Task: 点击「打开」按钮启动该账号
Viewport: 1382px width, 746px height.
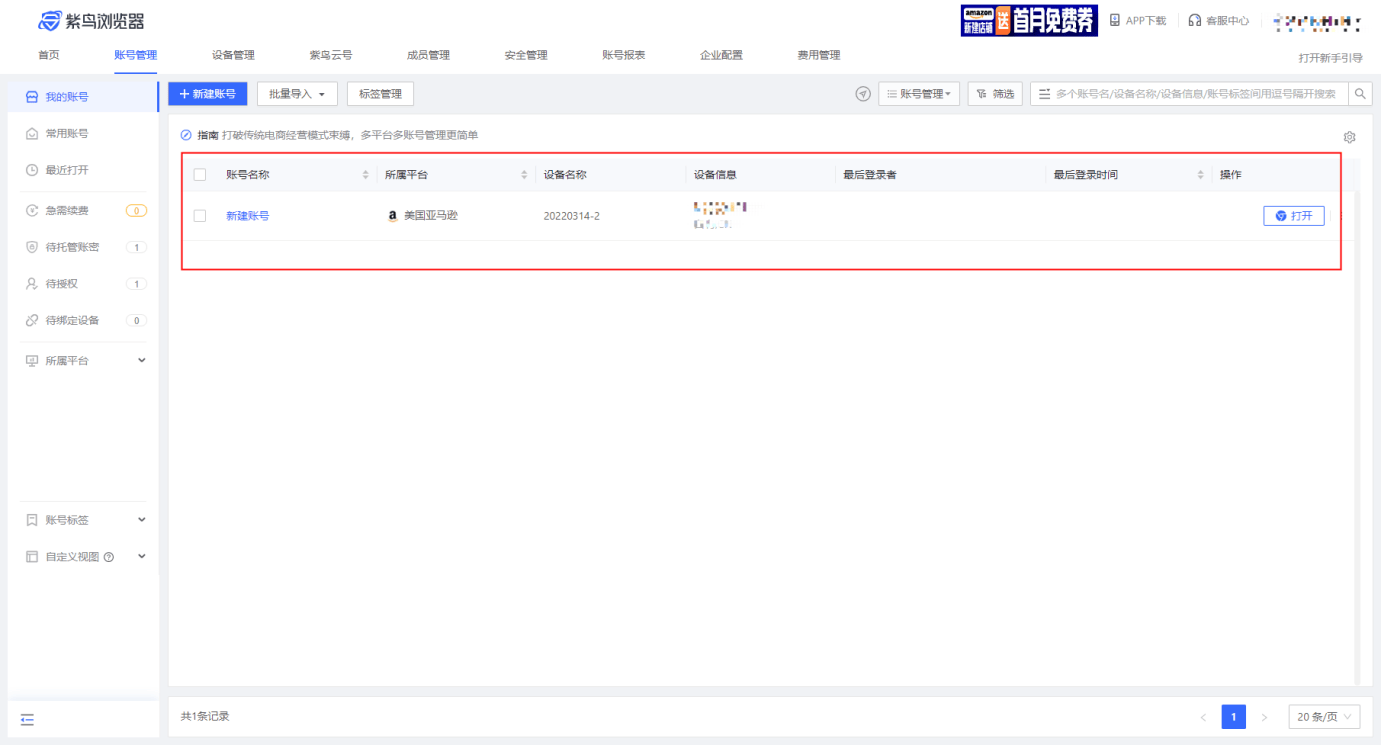Action: point(1293,215)
